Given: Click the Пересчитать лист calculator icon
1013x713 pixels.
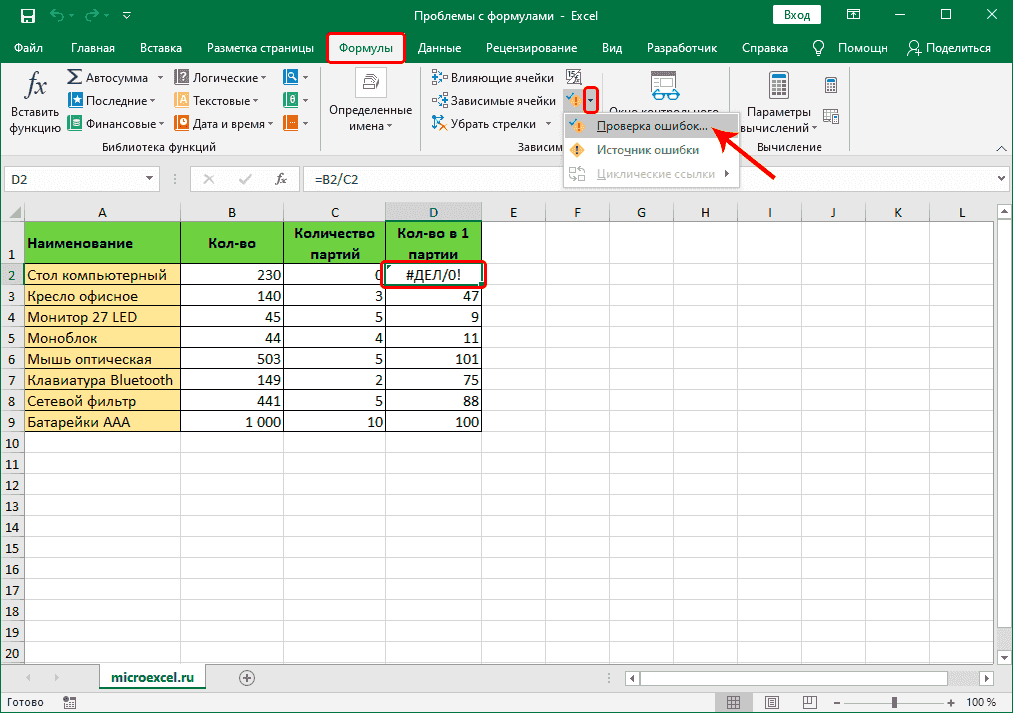Looking at the screenshot, I should tap(831, 115).
